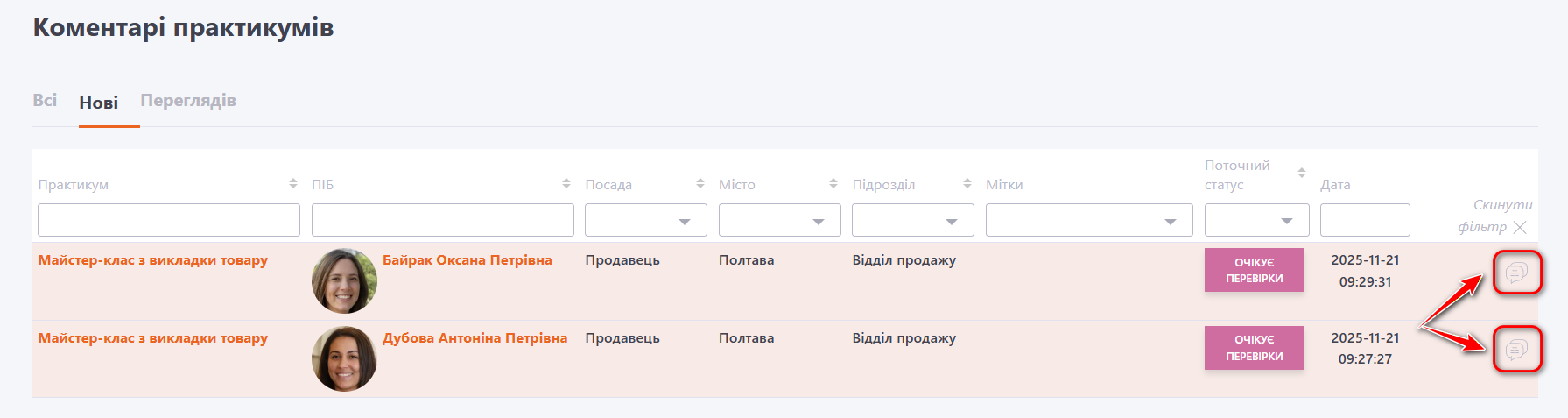Sort table by Підрозділ column

point(967,184)
